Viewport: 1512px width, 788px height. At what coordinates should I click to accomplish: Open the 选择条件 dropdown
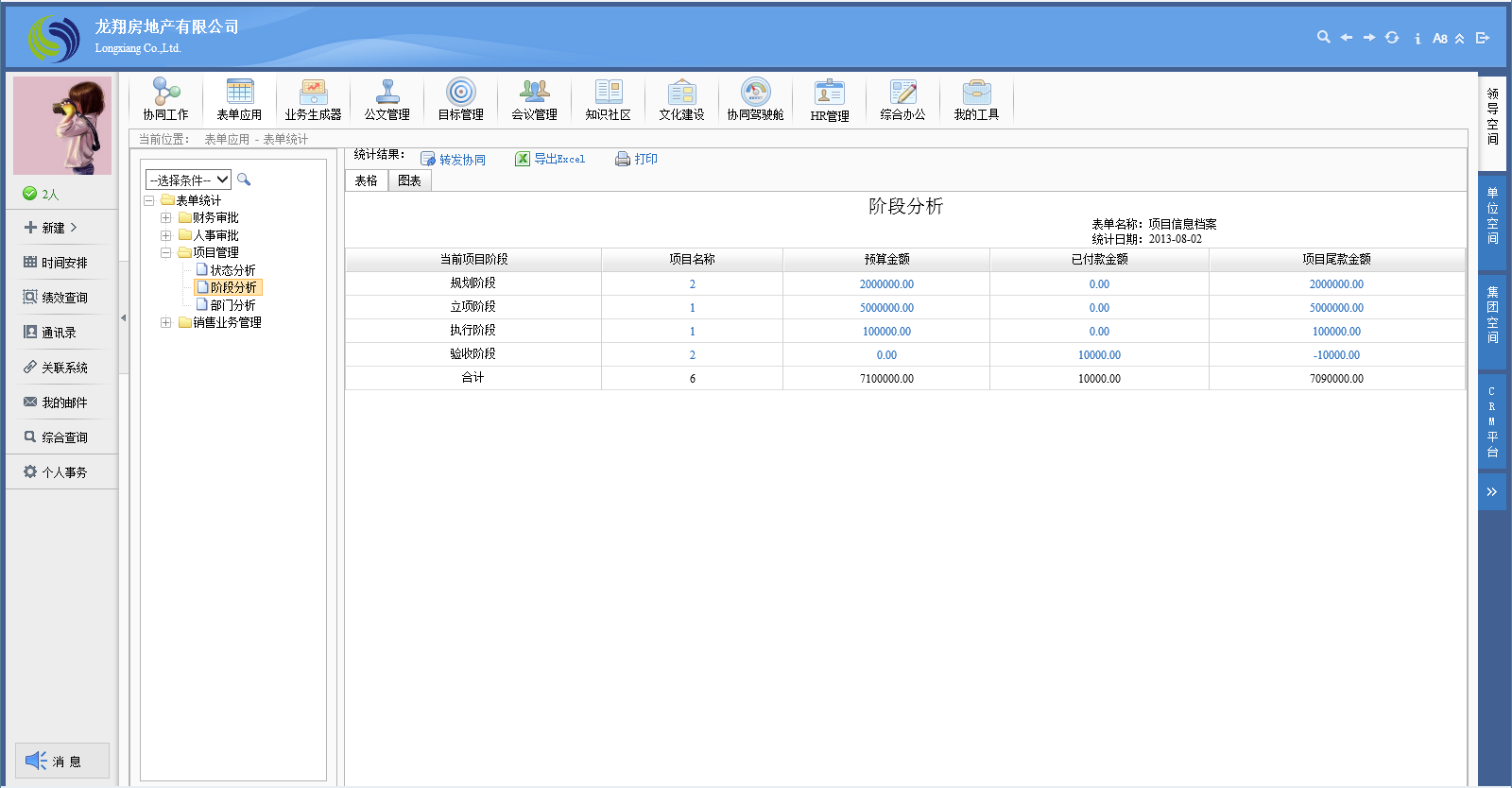tap(189, 180)
